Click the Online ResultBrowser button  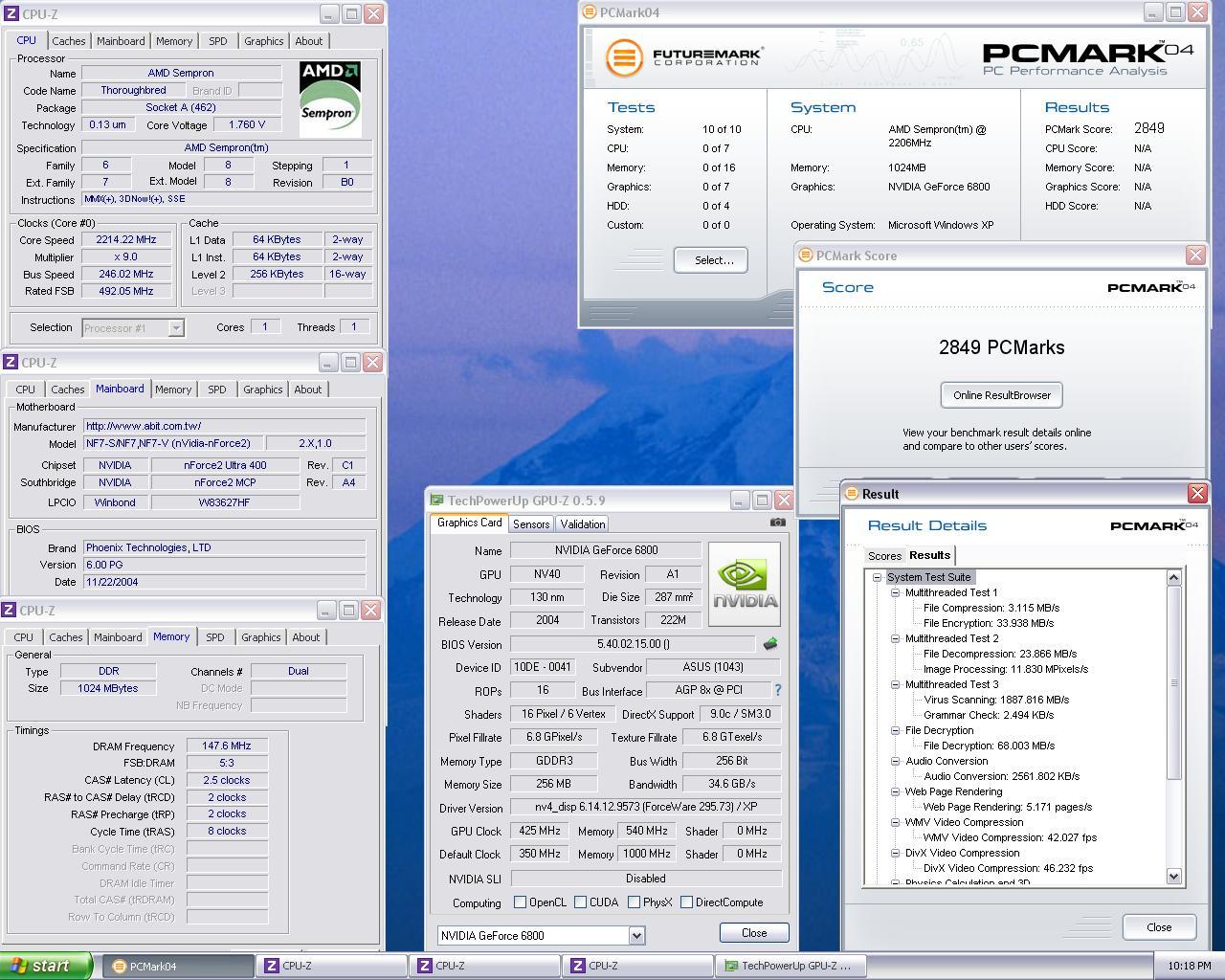click(1001, 395)
